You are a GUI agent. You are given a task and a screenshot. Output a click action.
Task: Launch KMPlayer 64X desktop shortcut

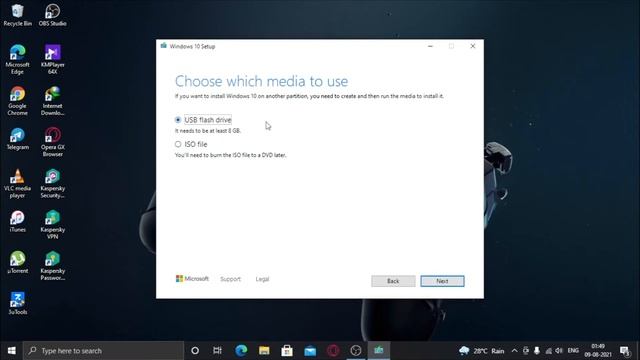coord(53,60)
